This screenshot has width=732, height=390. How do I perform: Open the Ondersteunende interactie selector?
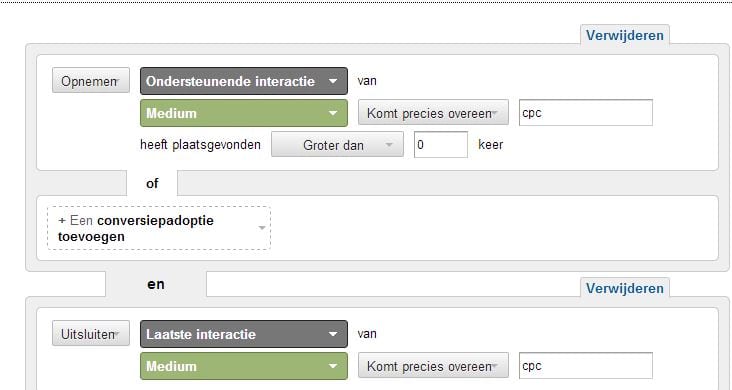click(244, 81)
